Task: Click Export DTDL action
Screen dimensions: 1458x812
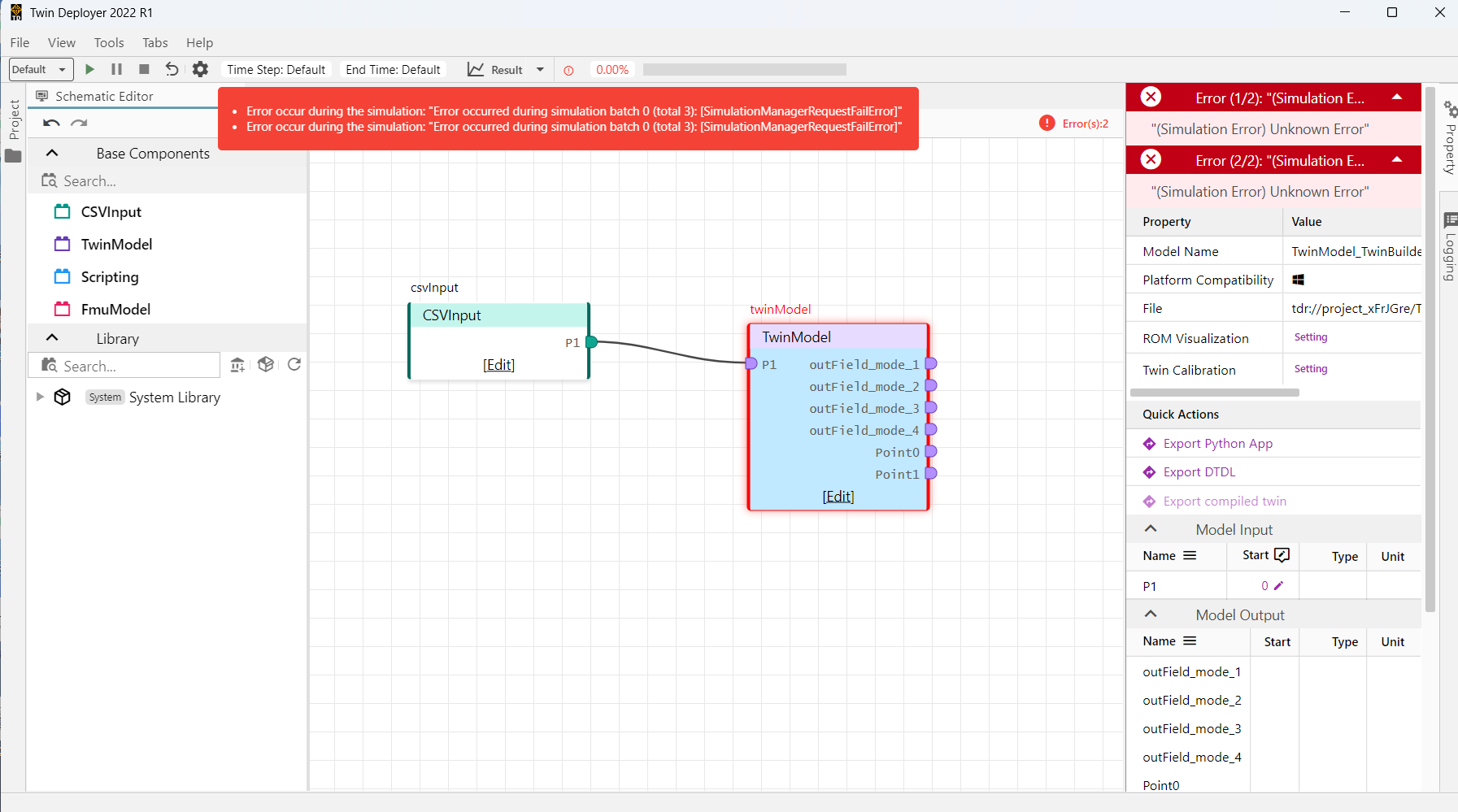Action: tap(1199, 472)
